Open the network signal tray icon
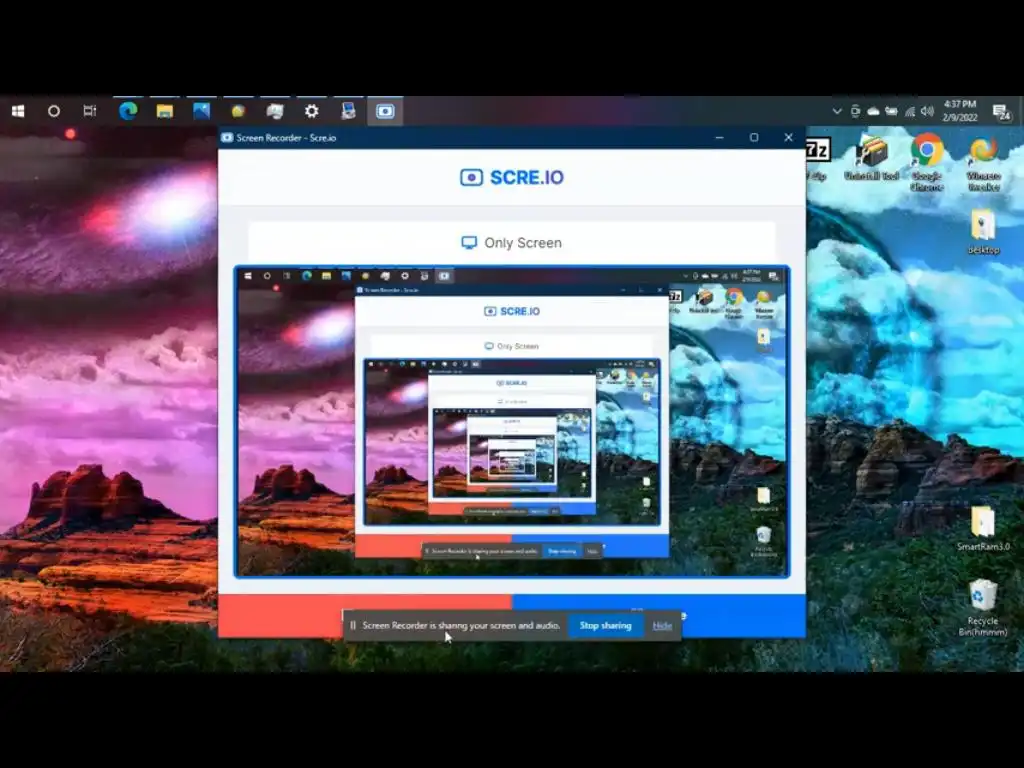The height and width of the screenshot is (768, 1024). pos(910,111)
